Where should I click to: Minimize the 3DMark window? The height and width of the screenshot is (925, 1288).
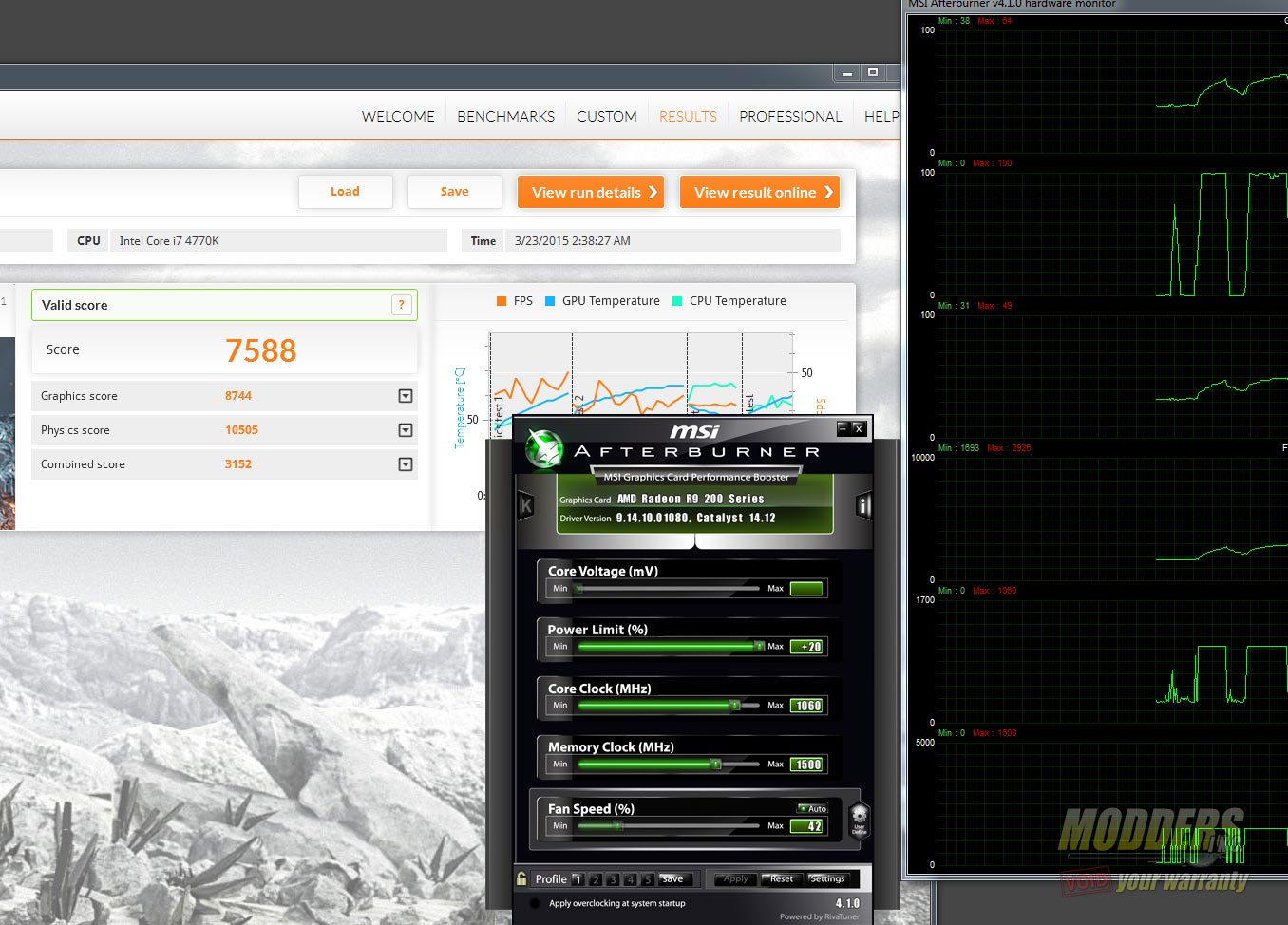pos(847,72)
